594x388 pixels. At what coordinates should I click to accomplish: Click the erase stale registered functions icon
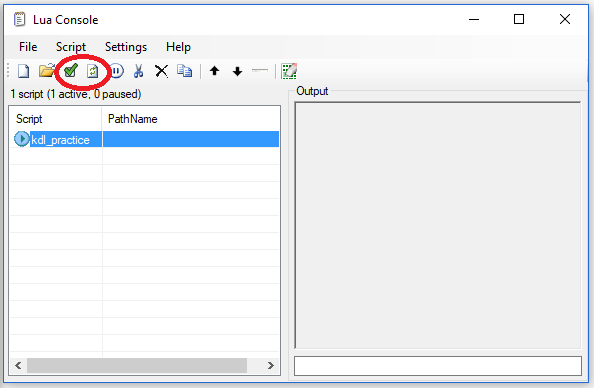(x=289, y=71)
